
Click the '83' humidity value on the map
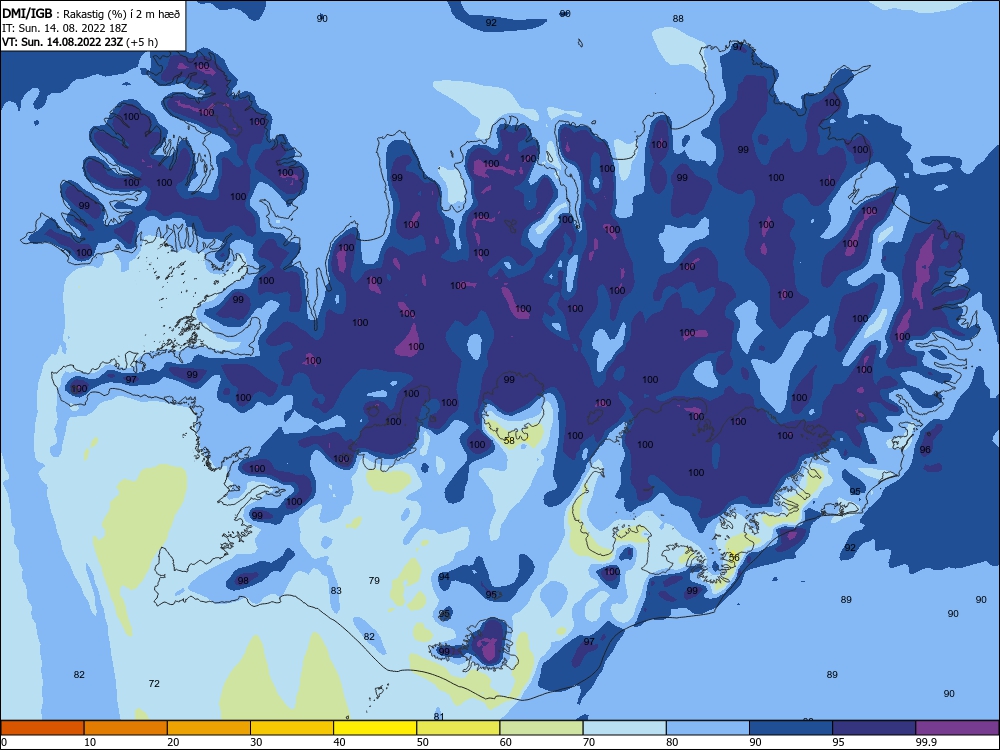(336, 591)
